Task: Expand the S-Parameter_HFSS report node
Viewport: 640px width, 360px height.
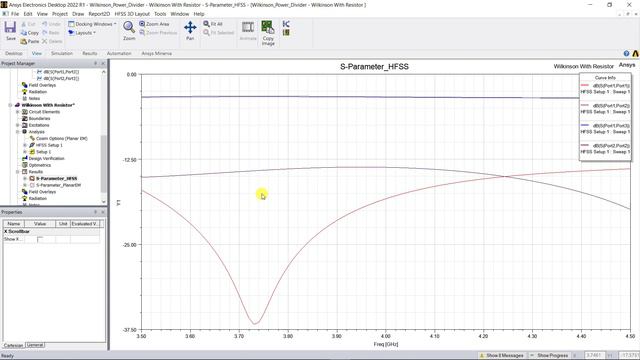Action: coord(25,178)
